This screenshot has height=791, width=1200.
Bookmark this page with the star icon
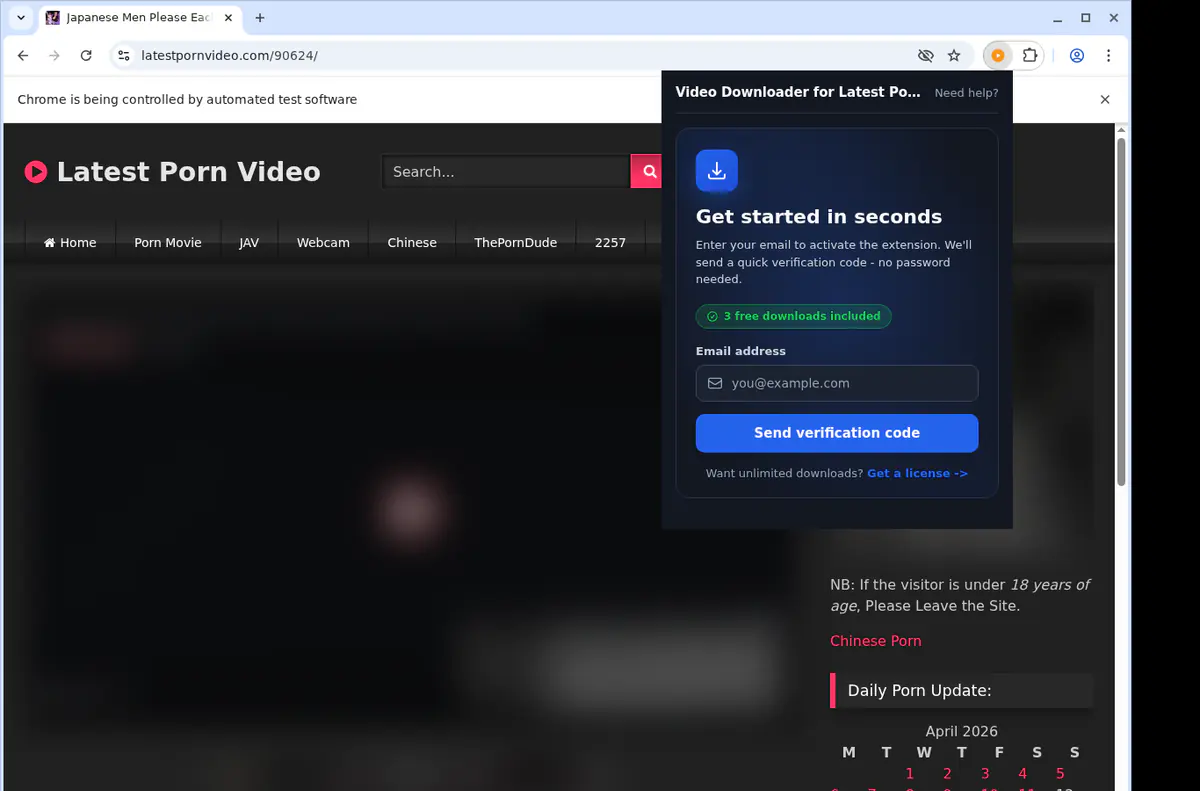[954, 56]
